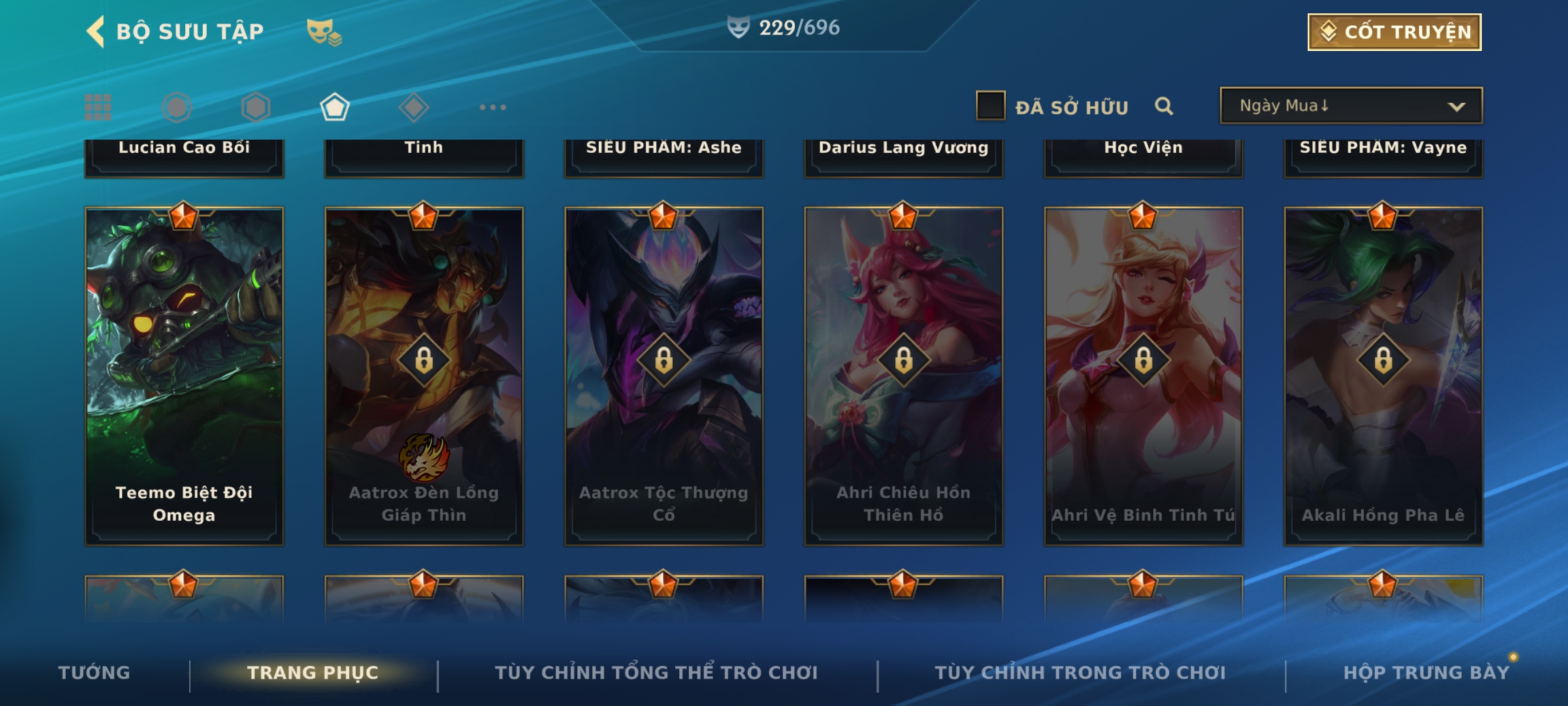The width and height of the screenshot is (1568, 706).
Task: Go back using the Bộ Sưu Tập arrow
Action: click(95, 31)
